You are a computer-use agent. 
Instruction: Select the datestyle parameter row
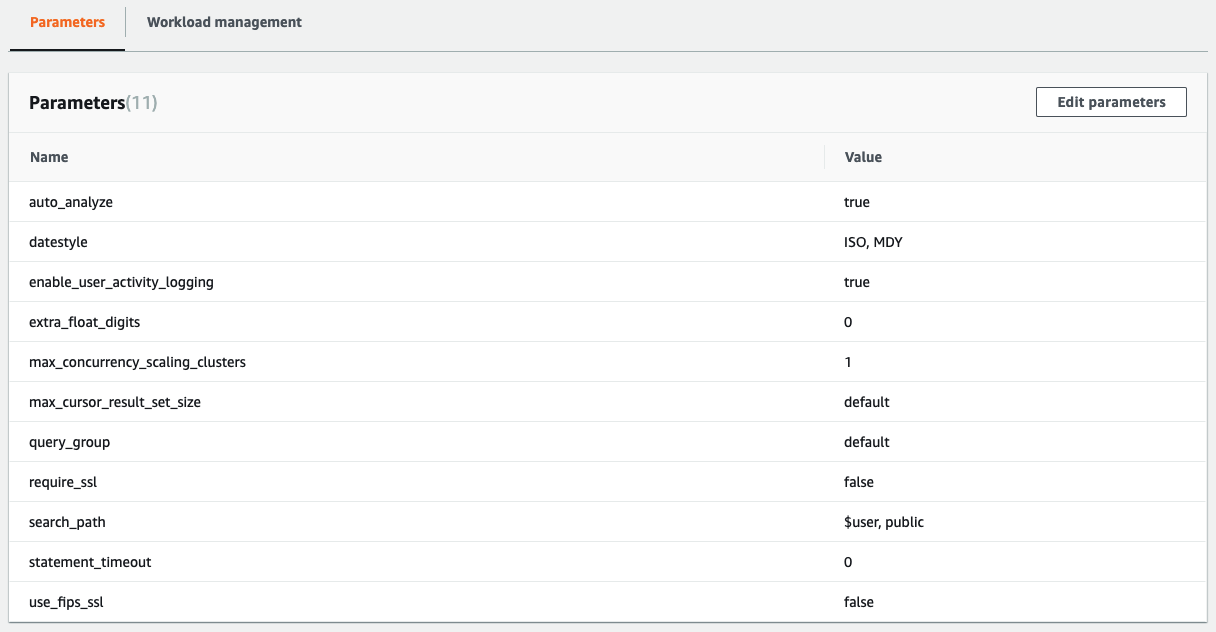[x=58, y=241]
